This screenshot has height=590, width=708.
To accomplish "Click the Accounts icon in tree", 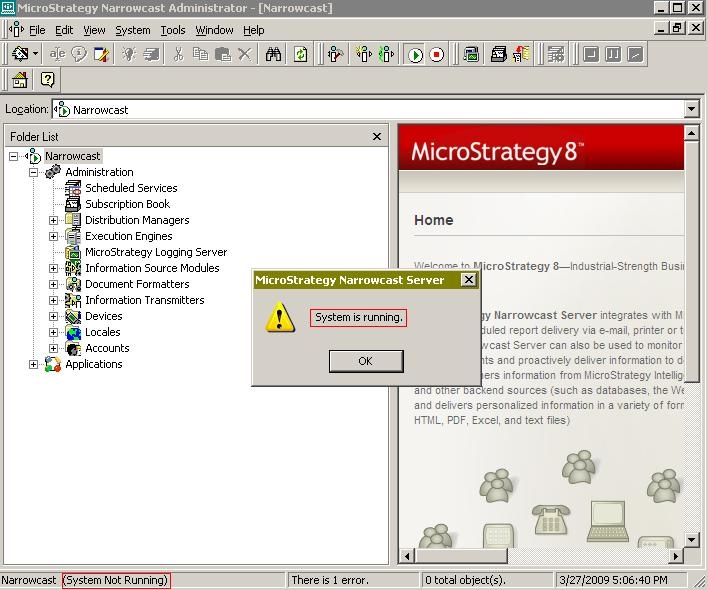I will coord(73,348).
